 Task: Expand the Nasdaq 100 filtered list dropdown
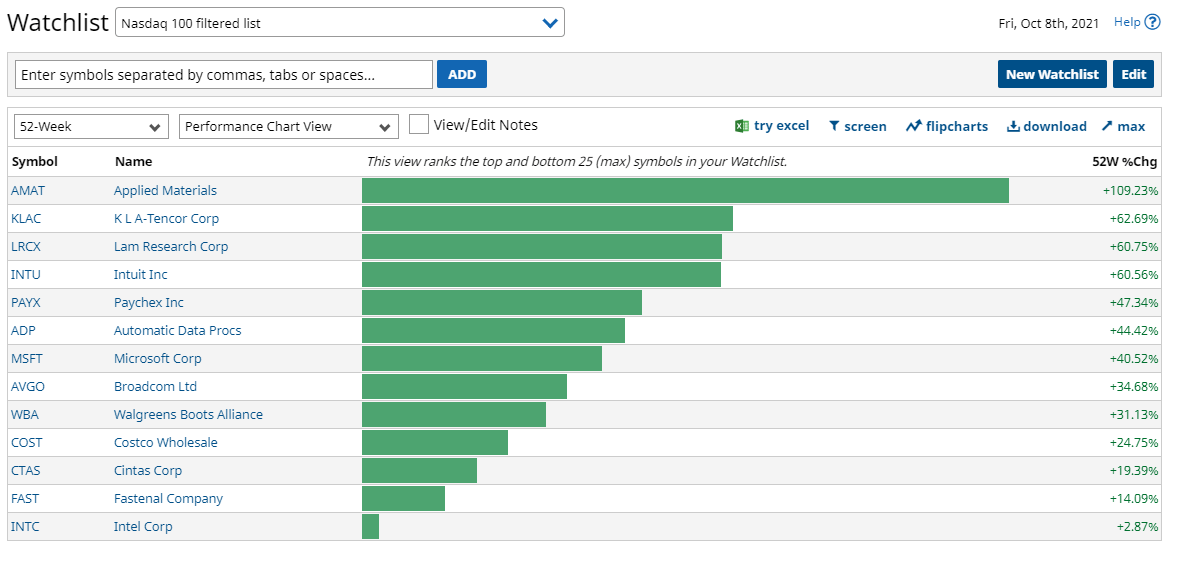(340, 22)
